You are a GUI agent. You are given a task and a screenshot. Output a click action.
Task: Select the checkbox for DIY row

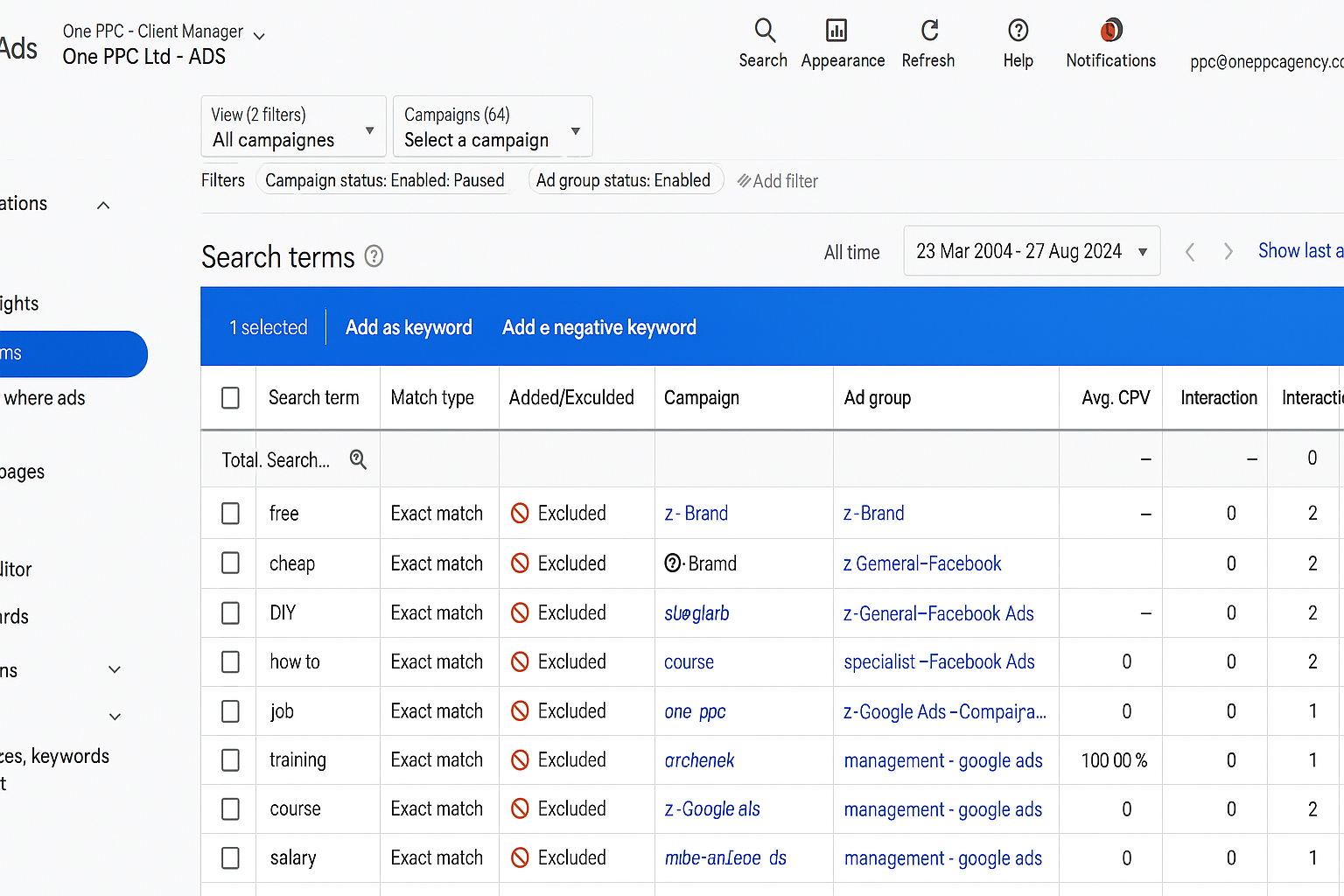coord(230,612)
